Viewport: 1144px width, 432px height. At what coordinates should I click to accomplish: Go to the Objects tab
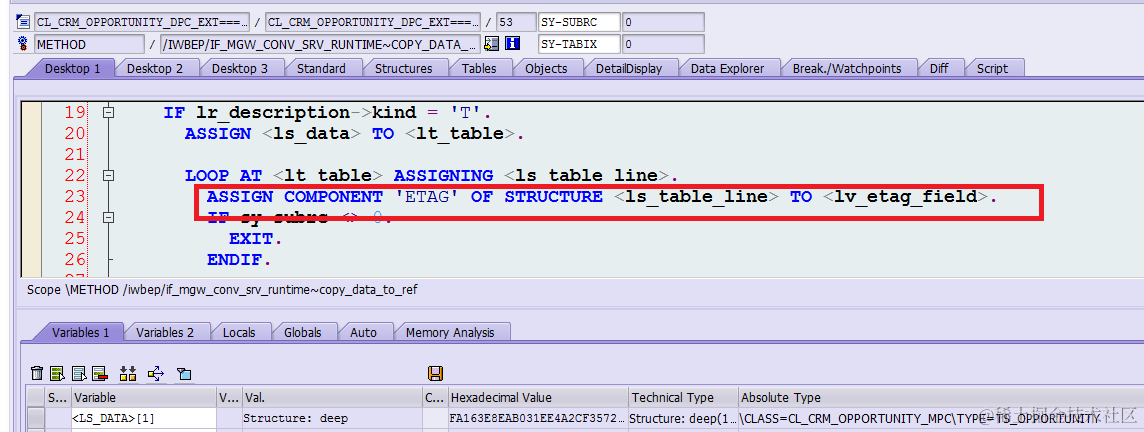point(546,68)
